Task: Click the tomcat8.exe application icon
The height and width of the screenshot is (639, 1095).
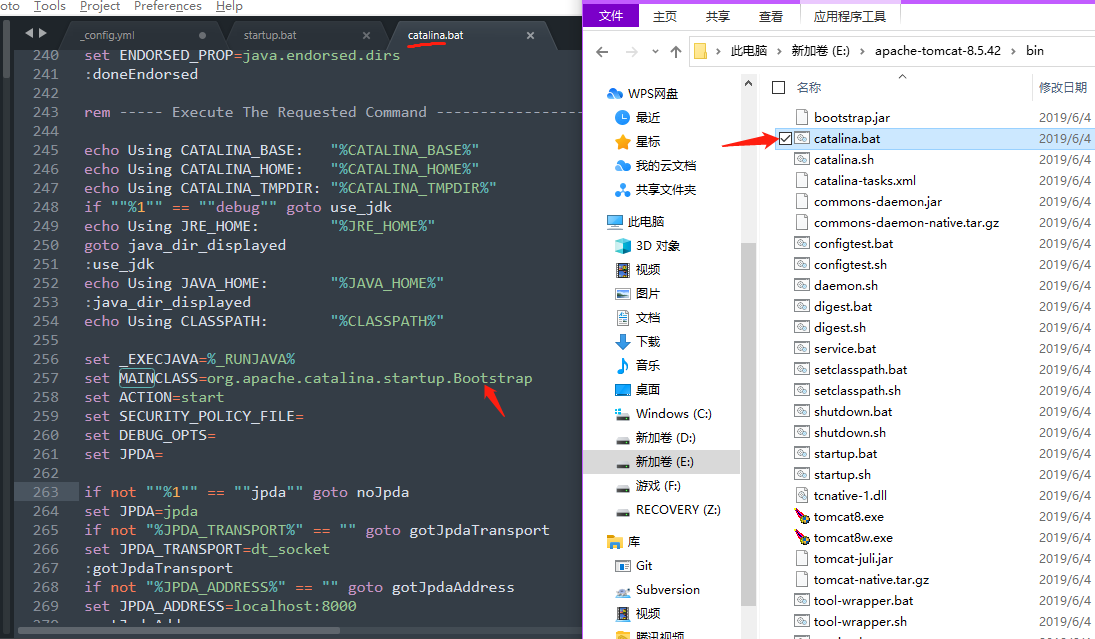Action: pyautogui.click(x=801, y=517)
